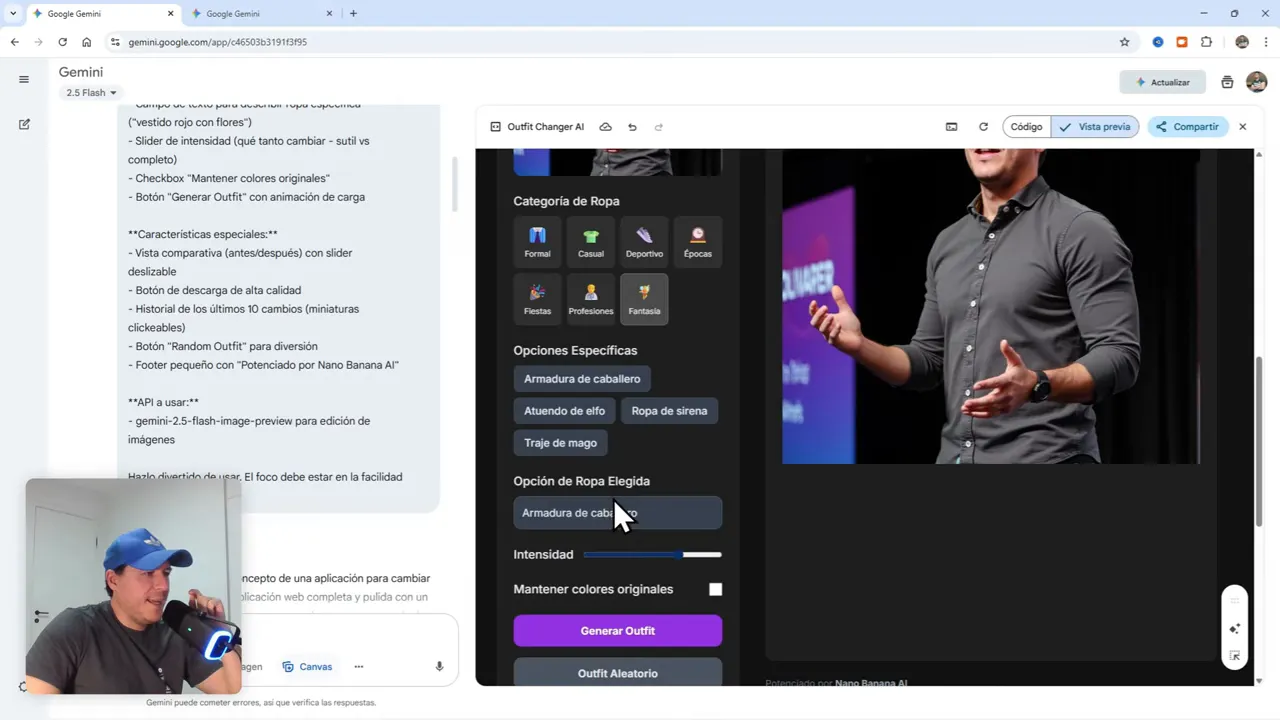The image size is (1280, 720).
Task: Click the Profesiones category icon
Action: click(x=590, y=297)
